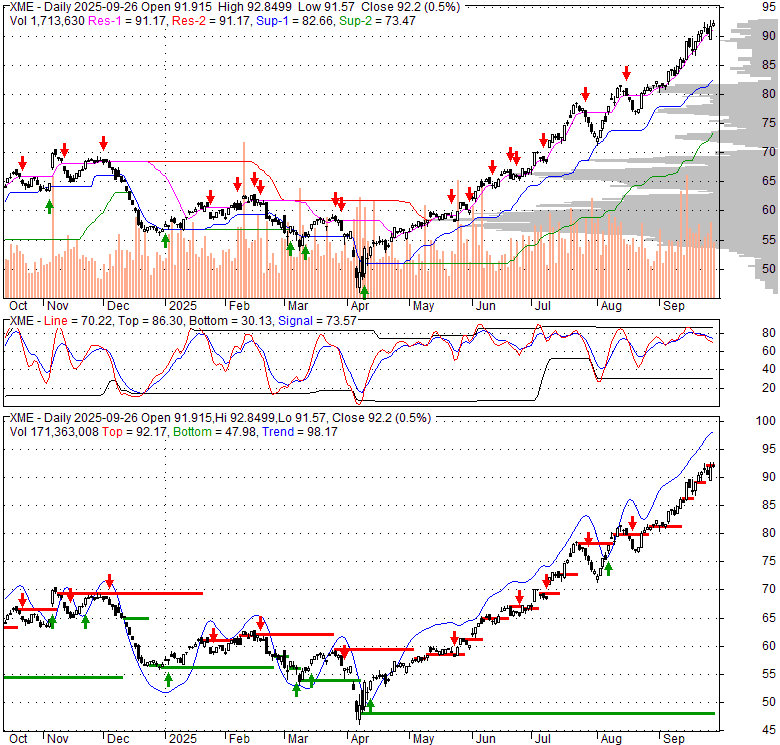Click 'Jul' on the bottom chart time axis
The height and width of the screenshot is (745, 780).
point(543,739)
